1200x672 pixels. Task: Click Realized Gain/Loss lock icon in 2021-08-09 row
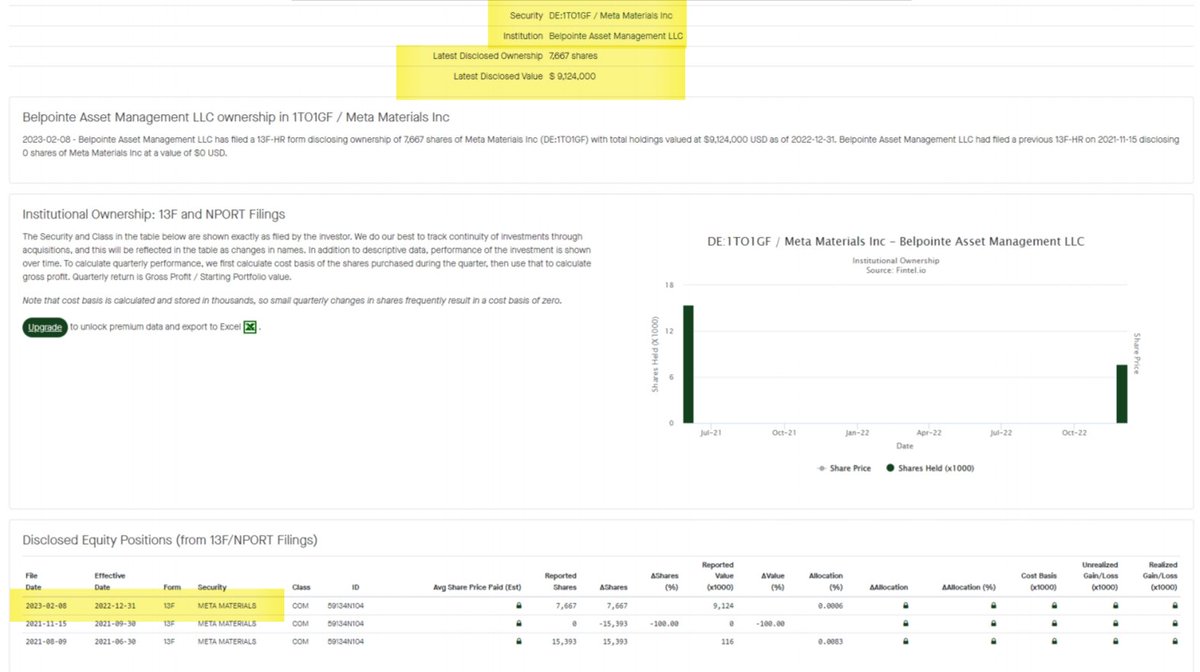click(x=1174, y=642)
